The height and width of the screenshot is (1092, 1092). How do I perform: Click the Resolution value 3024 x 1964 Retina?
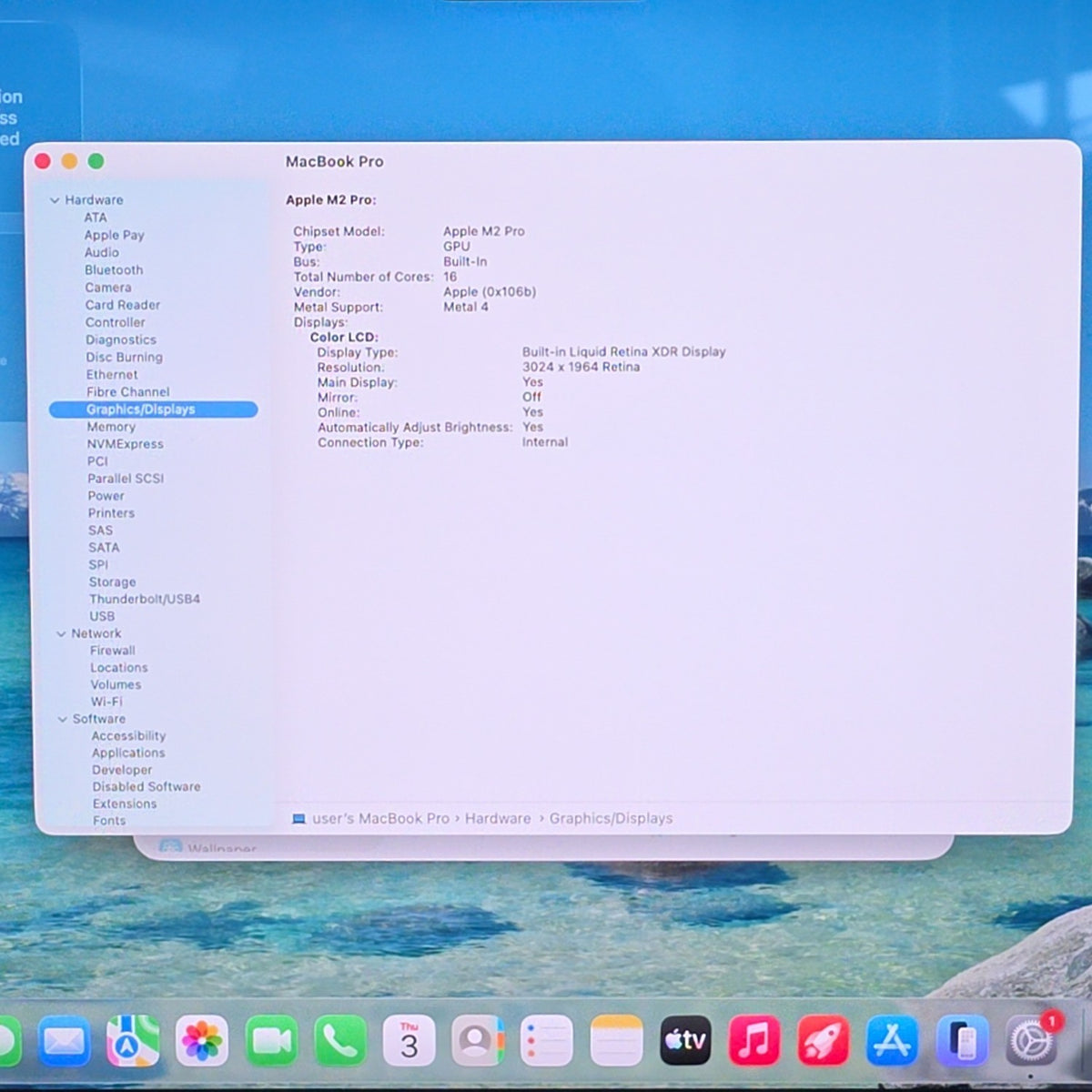coord(581,367)
